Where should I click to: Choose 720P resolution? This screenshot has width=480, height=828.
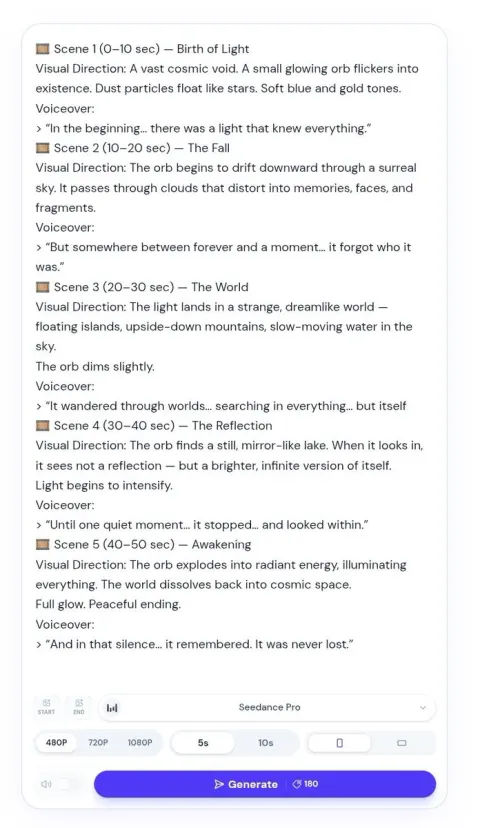point(98,742)
